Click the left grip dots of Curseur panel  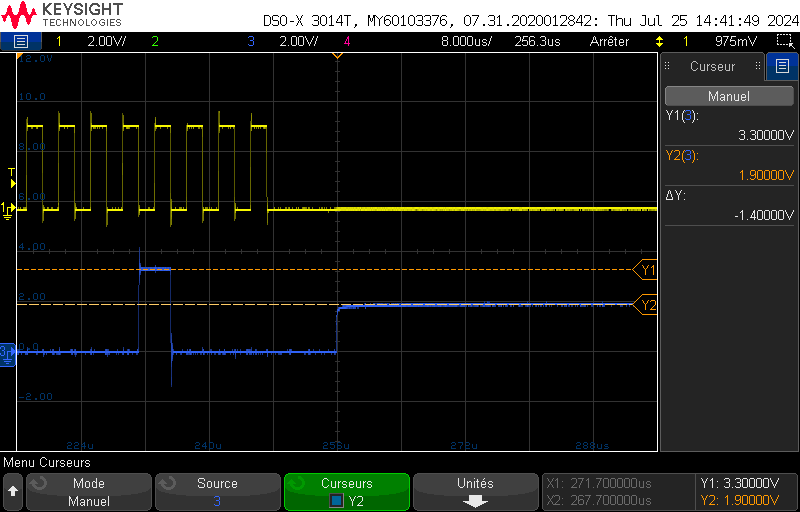tap(667, 66)
